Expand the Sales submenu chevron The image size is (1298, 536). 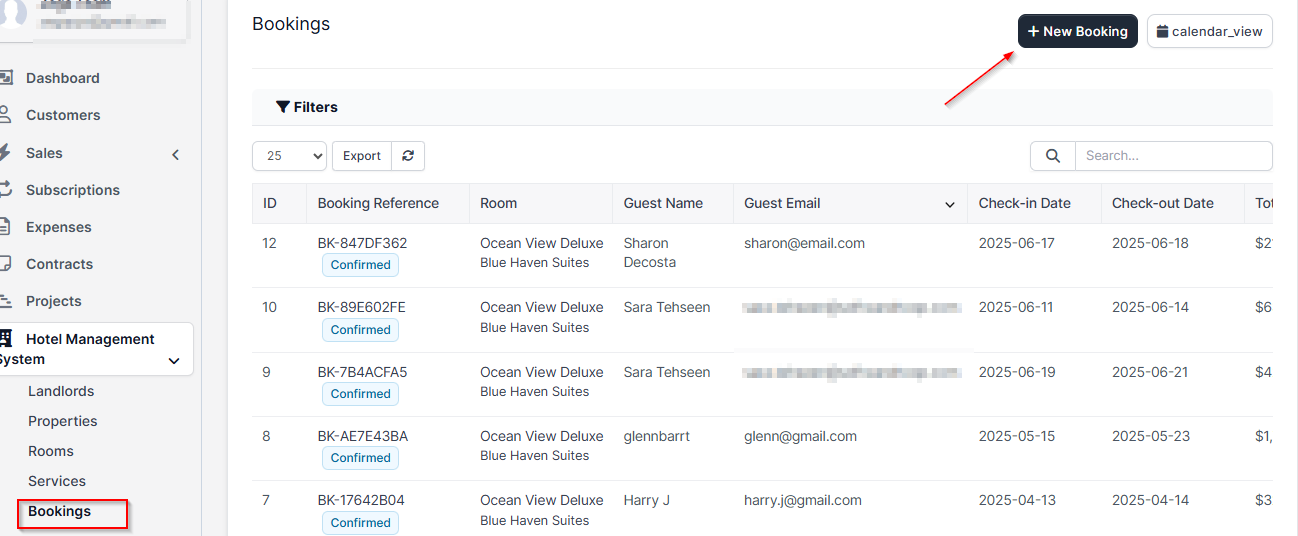(176, 154)
